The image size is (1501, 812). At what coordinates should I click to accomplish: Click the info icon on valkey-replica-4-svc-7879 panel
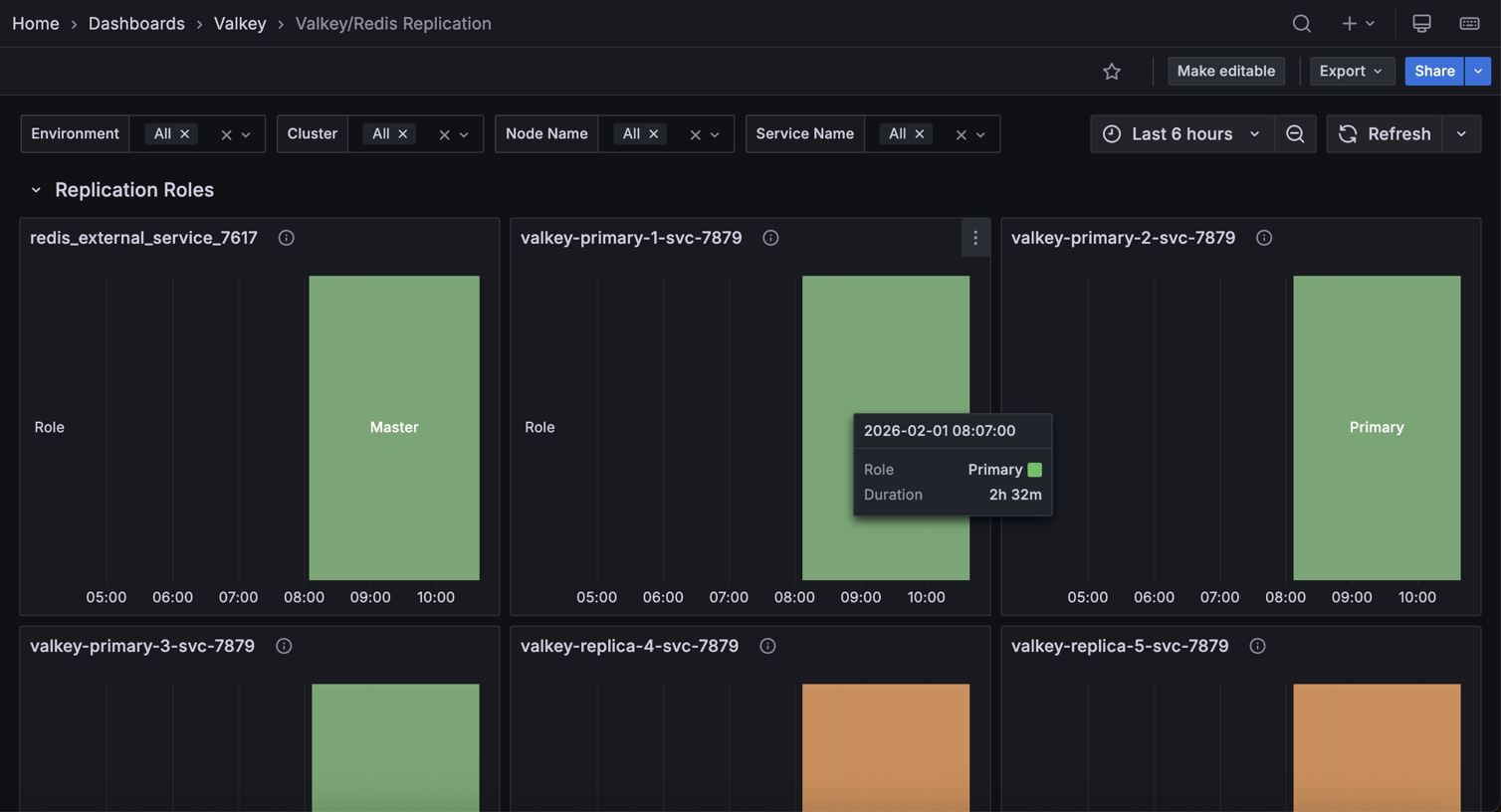click(x=767, y=646)
